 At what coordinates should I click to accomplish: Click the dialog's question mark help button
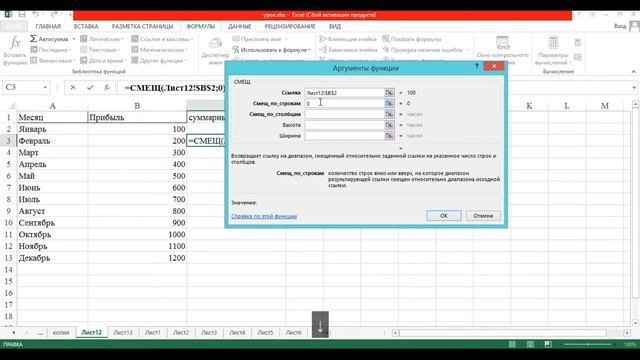click(x=476, y=66)
